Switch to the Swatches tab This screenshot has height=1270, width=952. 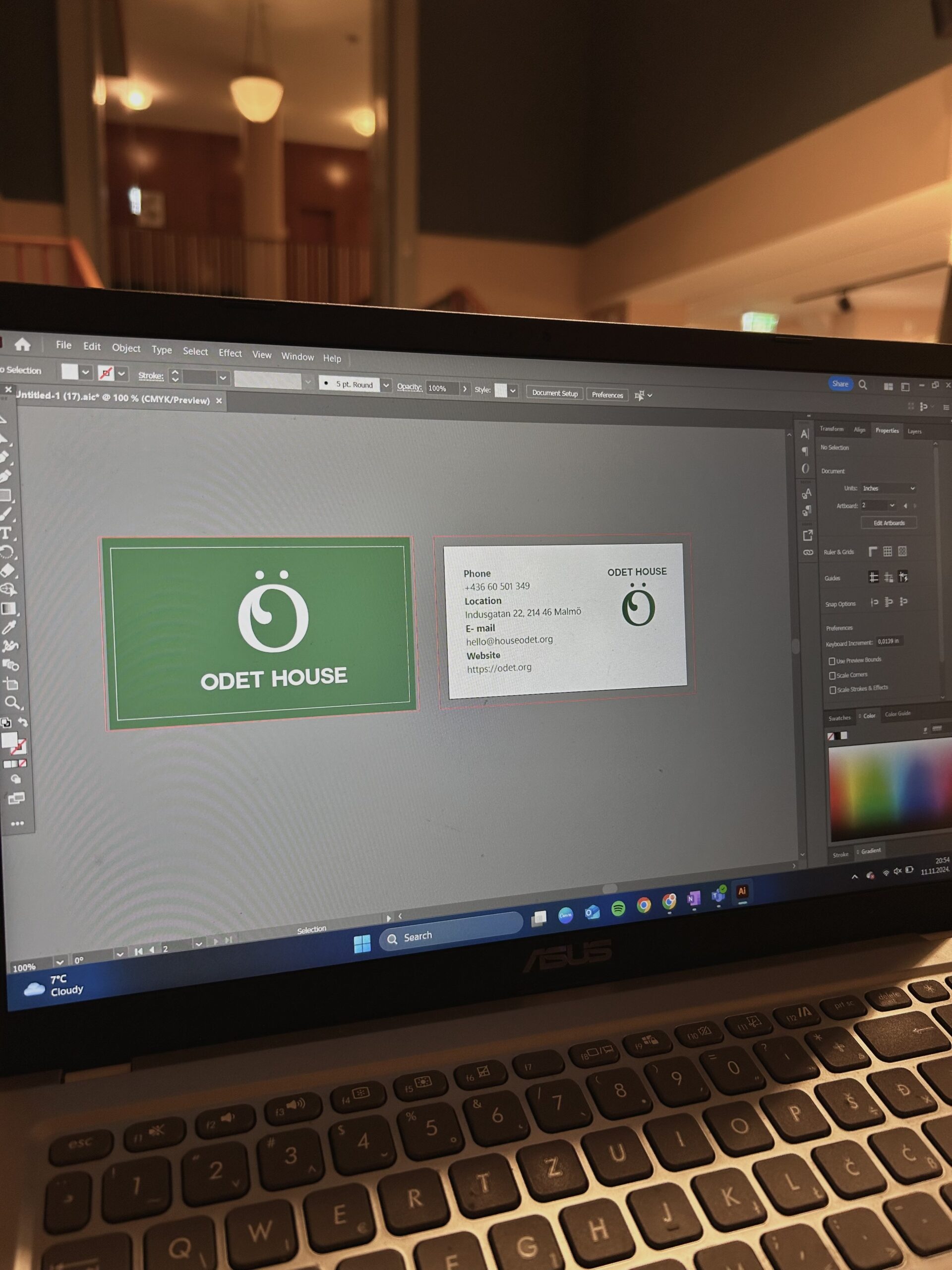[x=839, y=718]
